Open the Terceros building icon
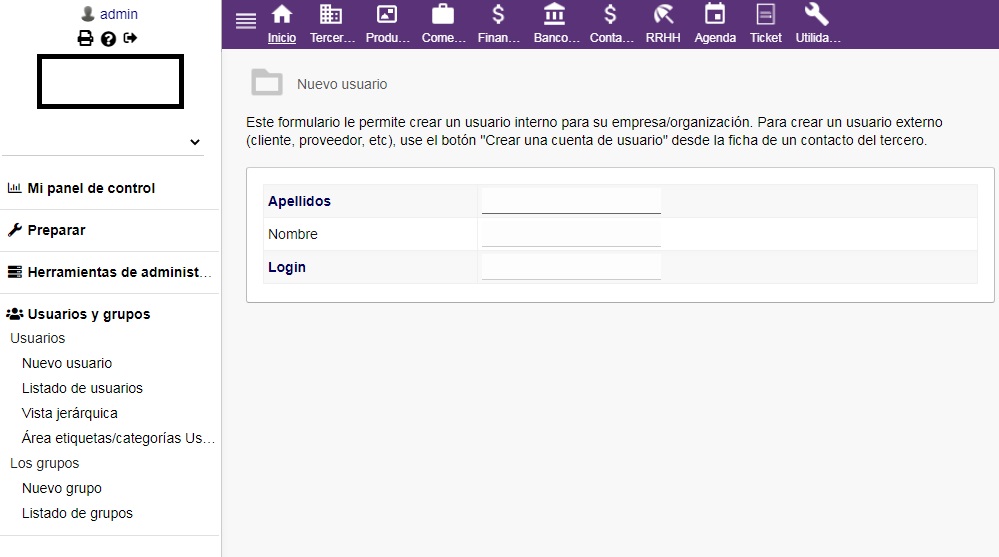 [331, 14]
